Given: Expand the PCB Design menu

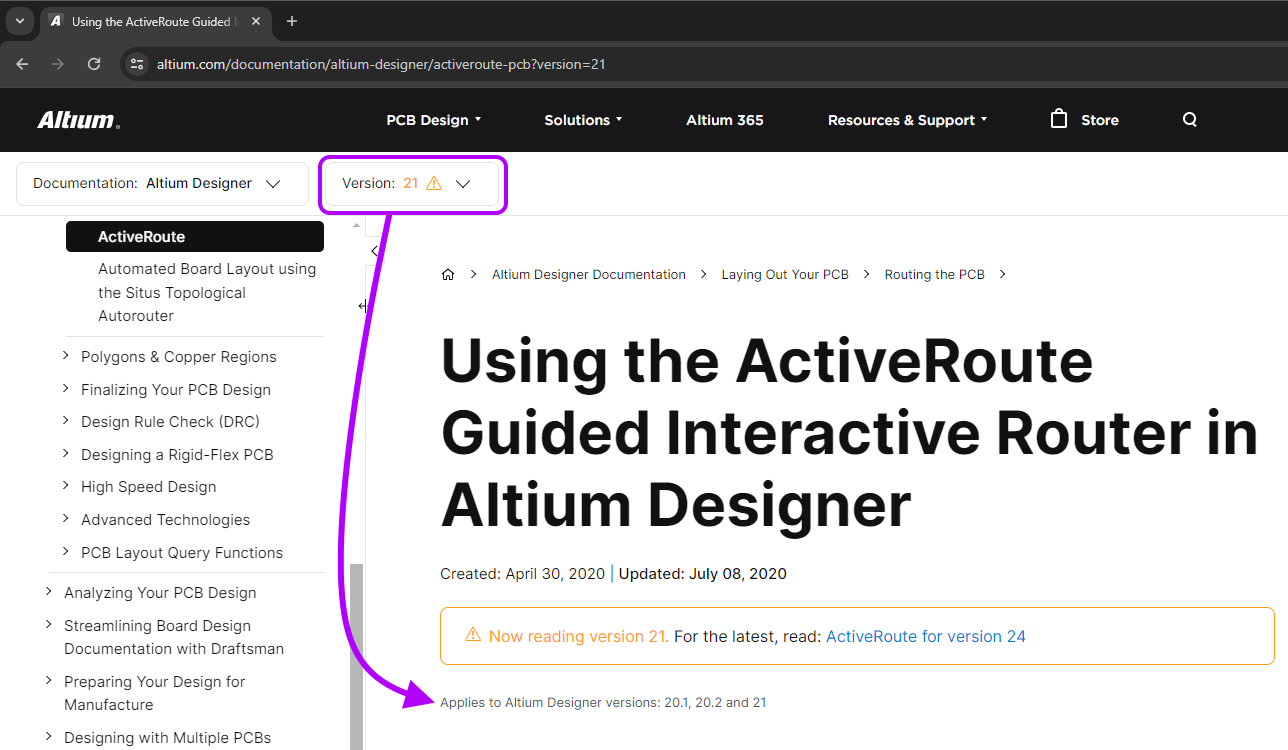Looking at the screenshot, I should click(x=434, y=120).
